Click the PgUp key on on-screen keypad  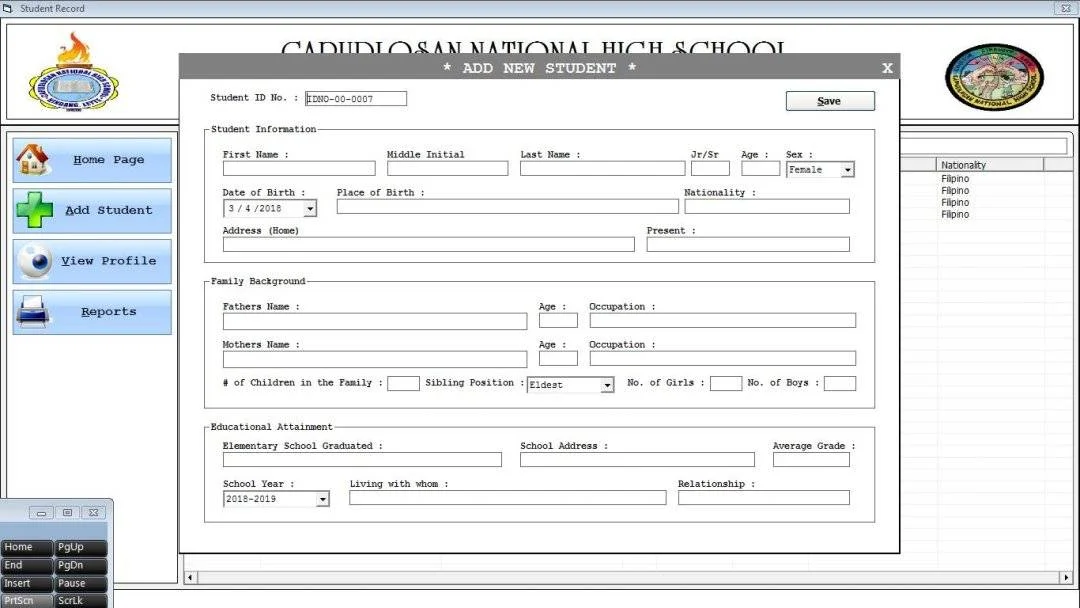(81, 547)
